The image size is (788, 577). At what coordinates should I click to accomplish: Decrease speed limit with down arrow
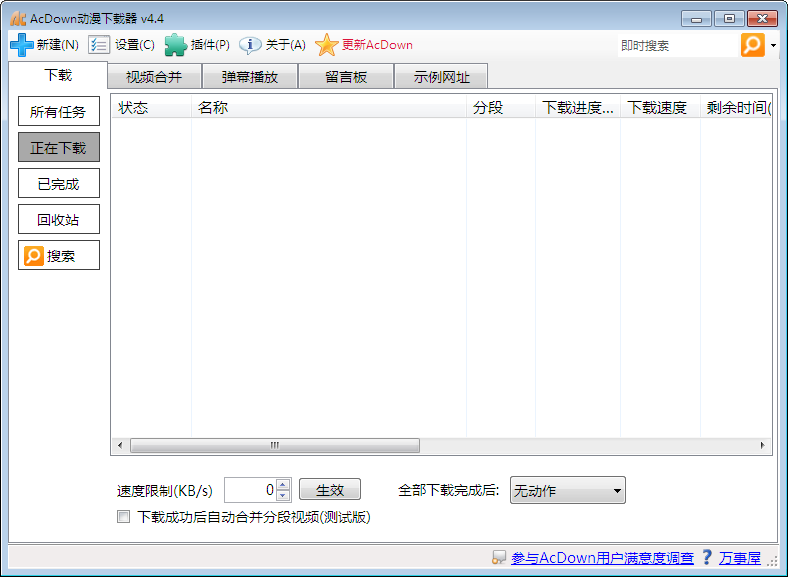pos(283,495)
